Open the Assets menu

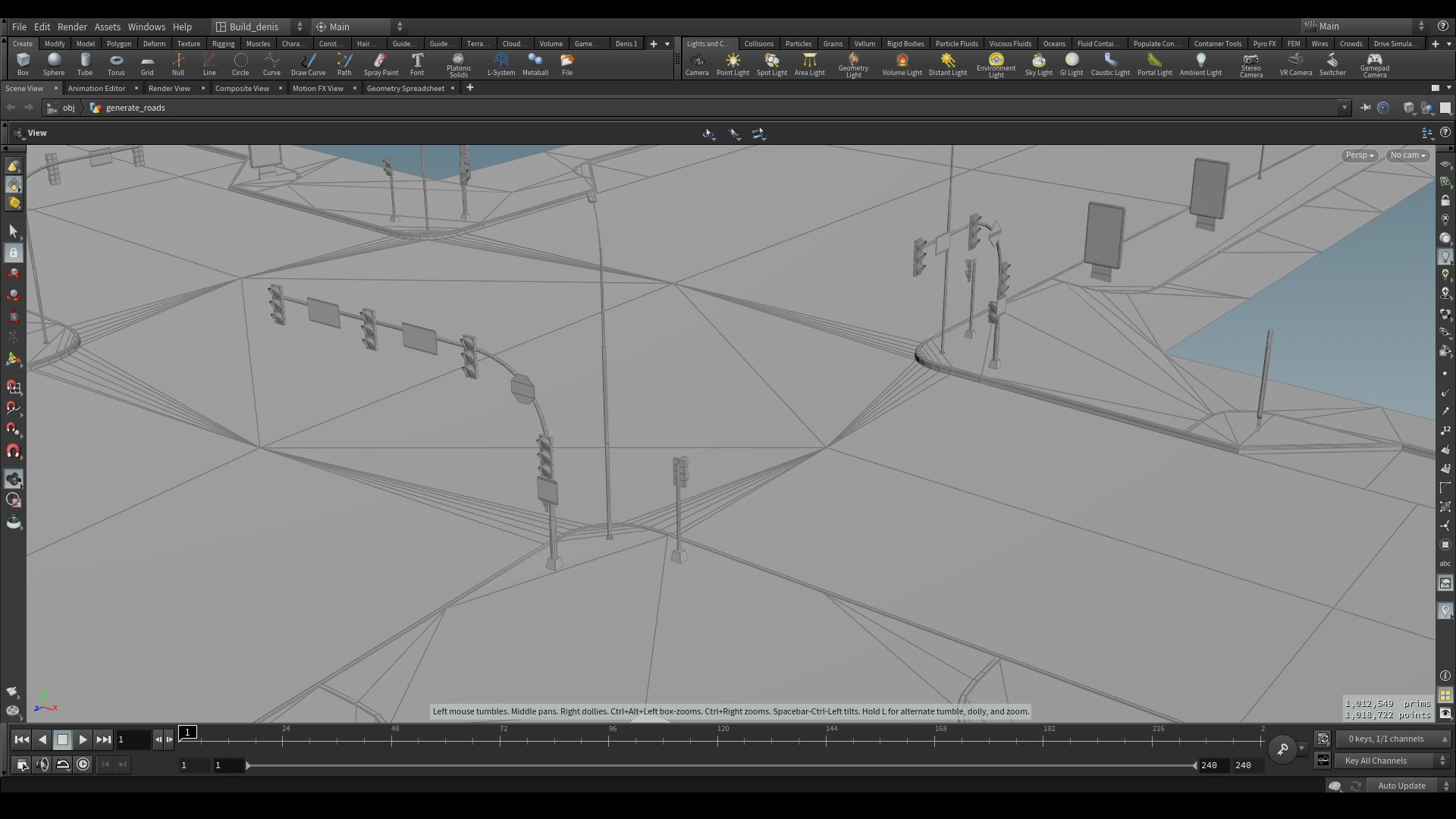click(107, 27)
